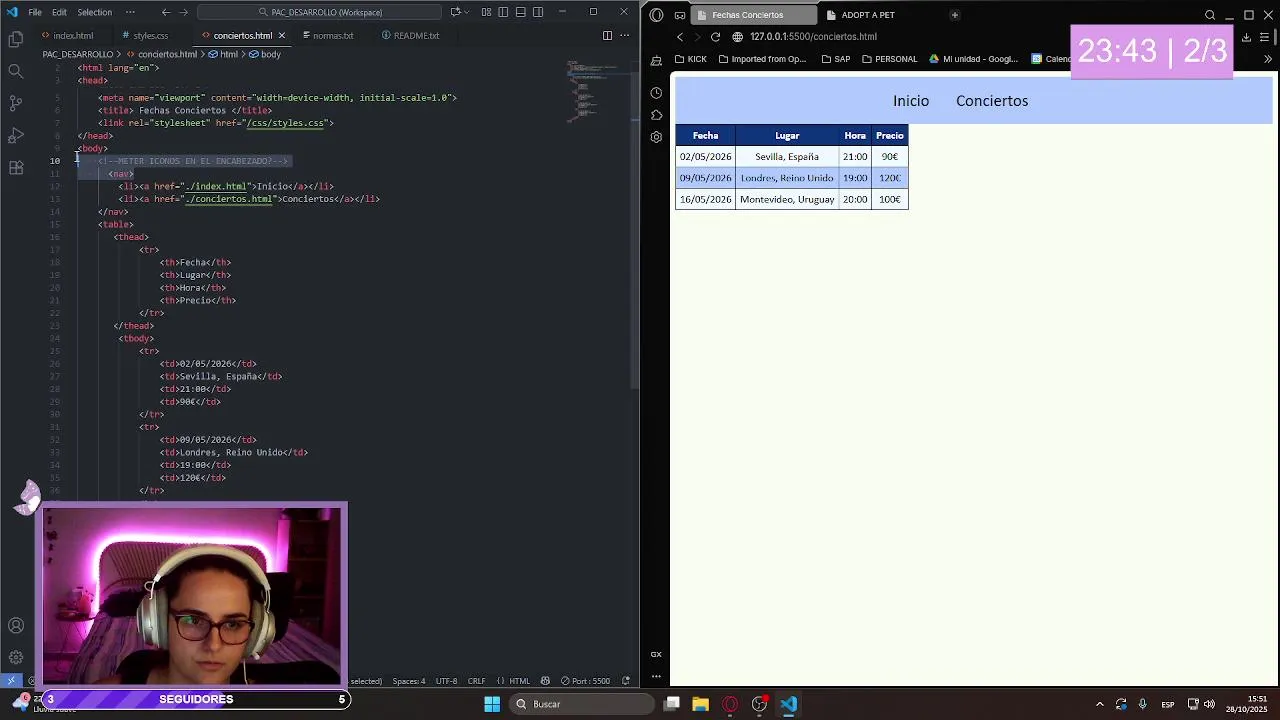Image resolution: width=1280 pixels, height=720 pixels.
Task: Open Extensions cube in the Opera sidebar
Action: 656,115
